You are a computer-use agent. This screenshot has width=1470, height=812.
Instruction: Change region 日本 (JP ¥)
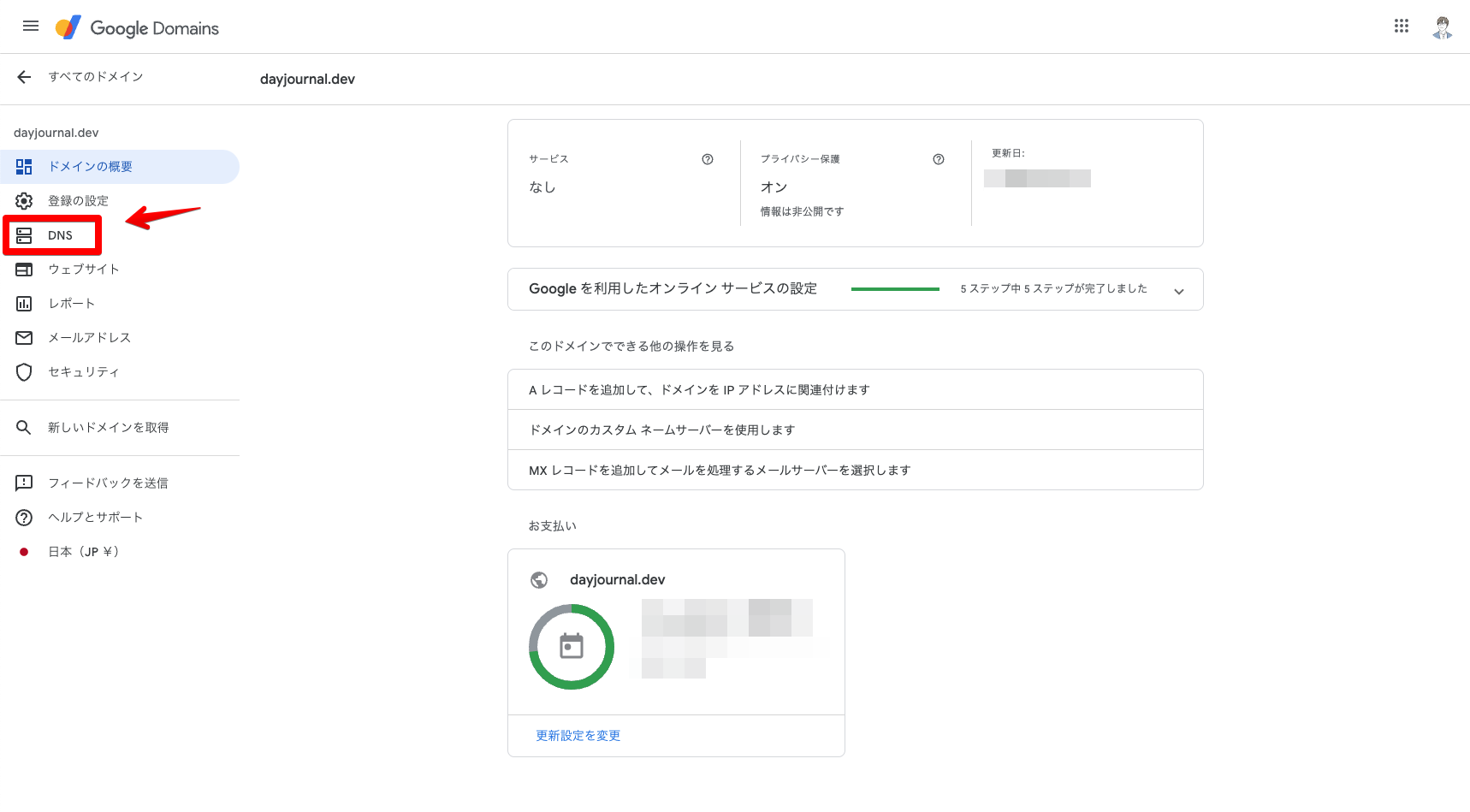(120, 552)
